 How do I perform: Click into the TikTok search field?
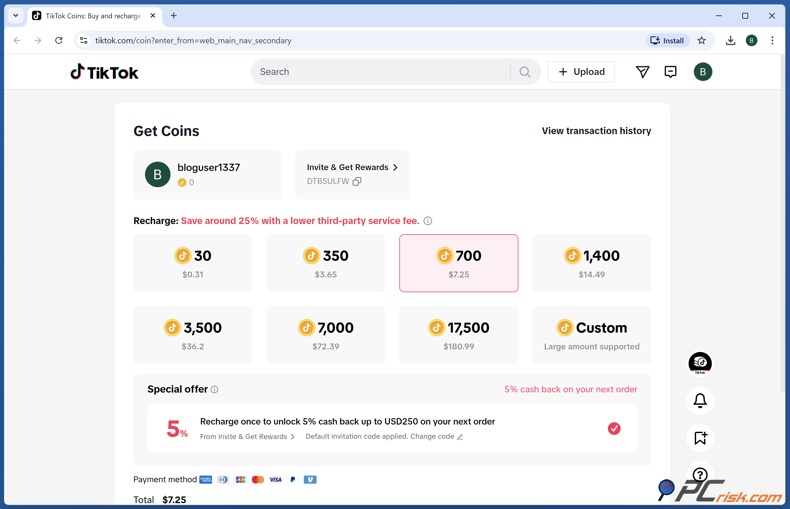coord(380,72)
